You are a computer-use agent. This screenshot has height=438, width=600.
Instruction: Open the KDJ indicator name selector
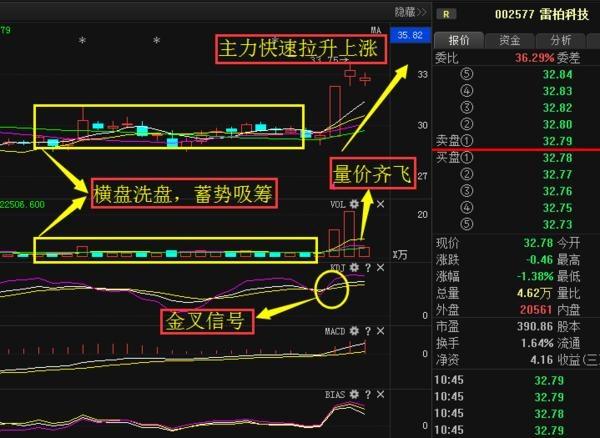[x=337, y=268]
